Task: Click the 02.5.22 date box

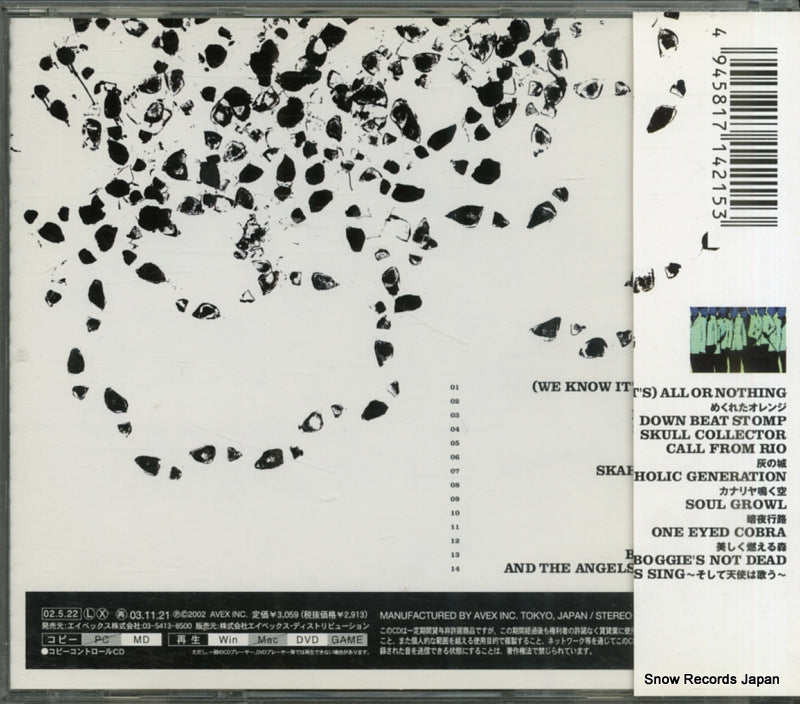Action: point(59,611)
